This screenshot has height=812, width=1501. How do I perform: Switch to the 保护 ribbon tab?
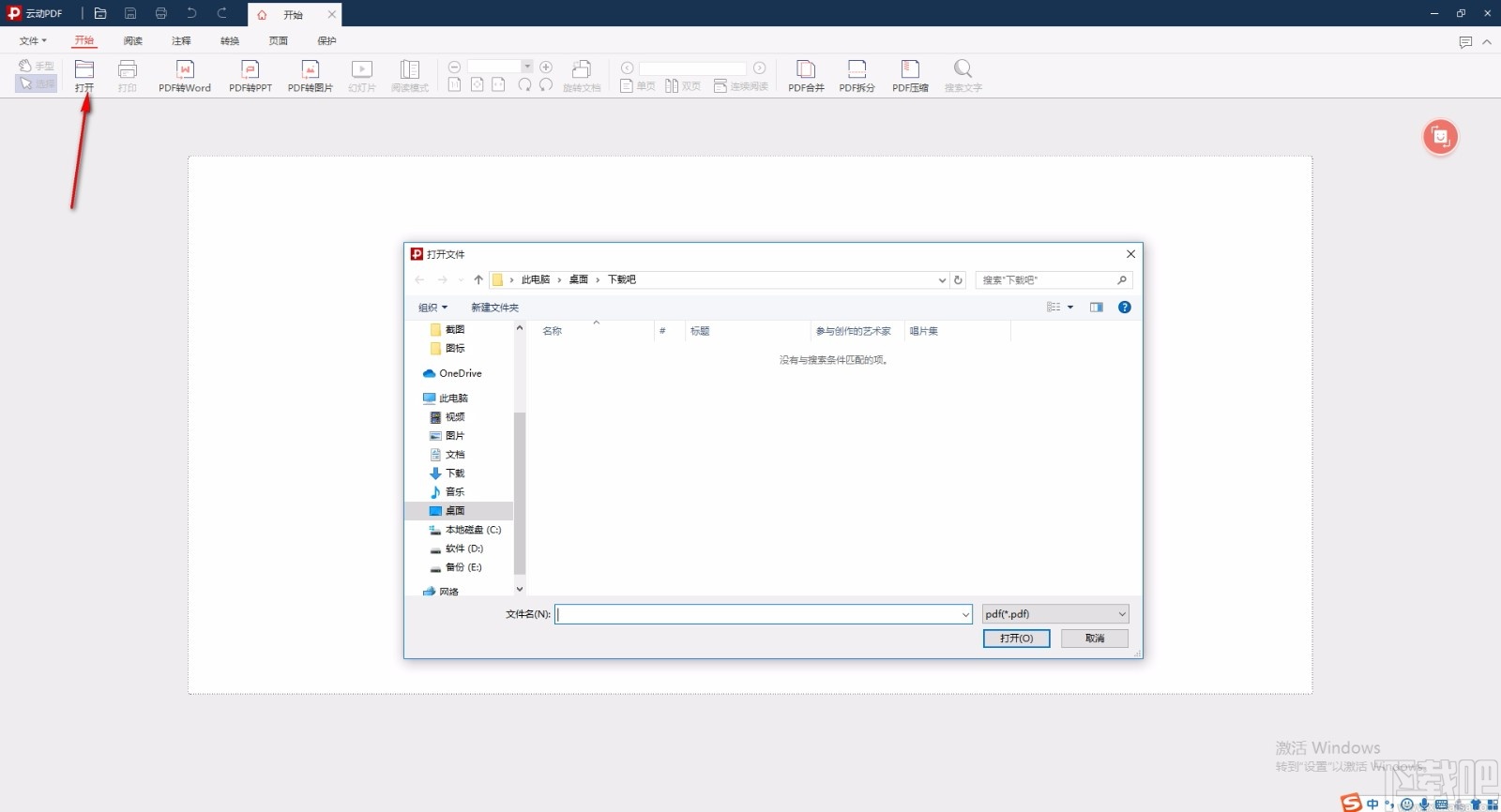coord(326,41)
